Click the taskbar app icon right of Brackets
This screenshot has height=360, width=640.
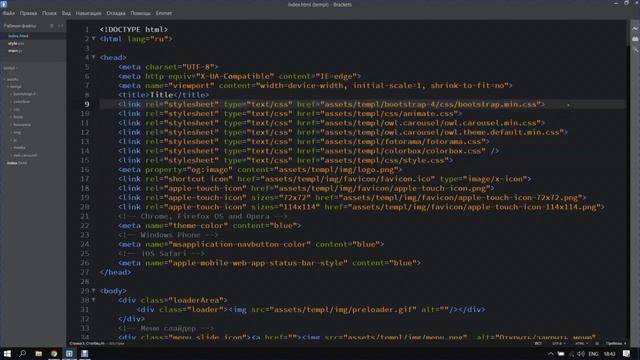click(84, 353)
